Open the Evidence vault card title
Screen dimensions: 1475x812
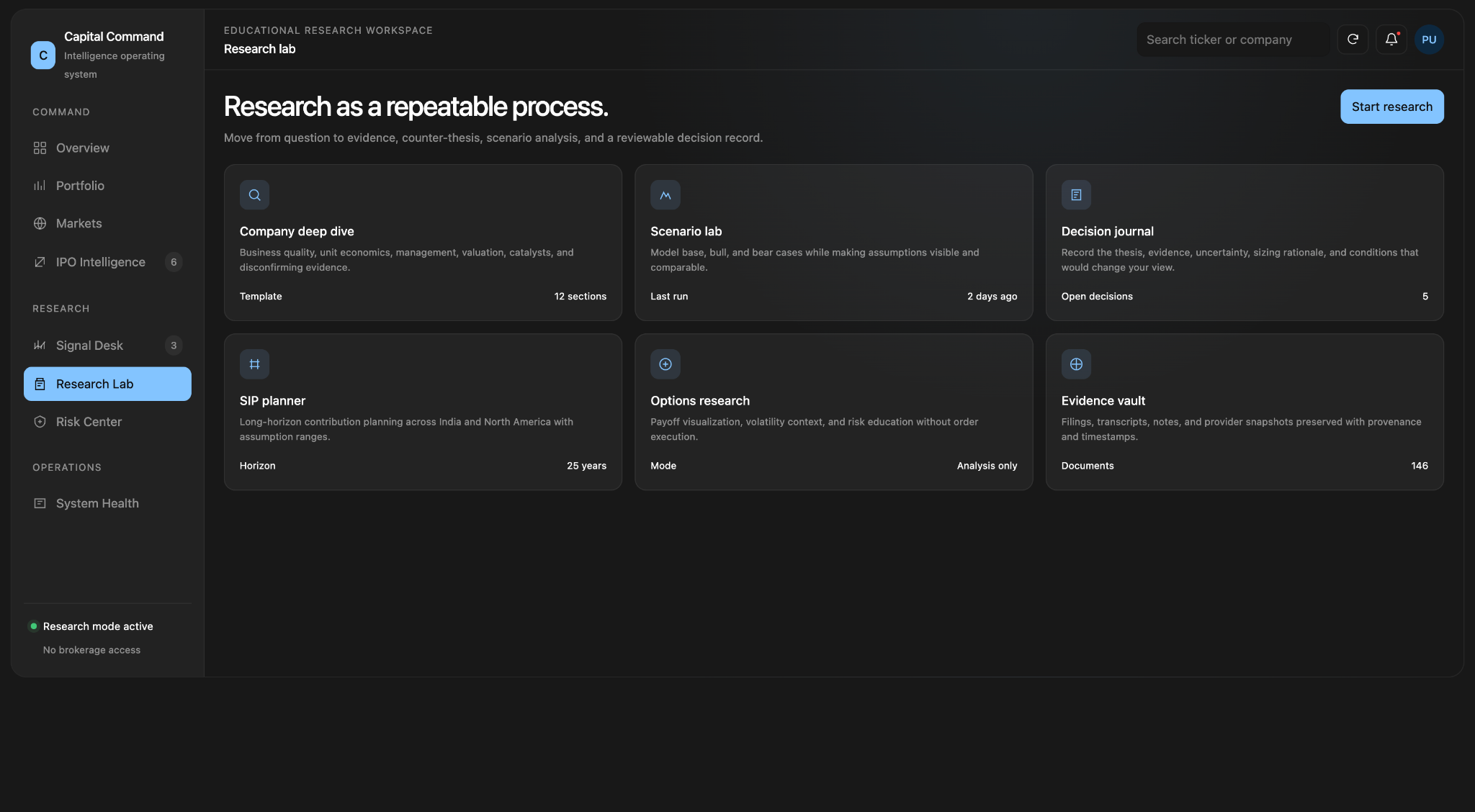tap(1103, 401)
